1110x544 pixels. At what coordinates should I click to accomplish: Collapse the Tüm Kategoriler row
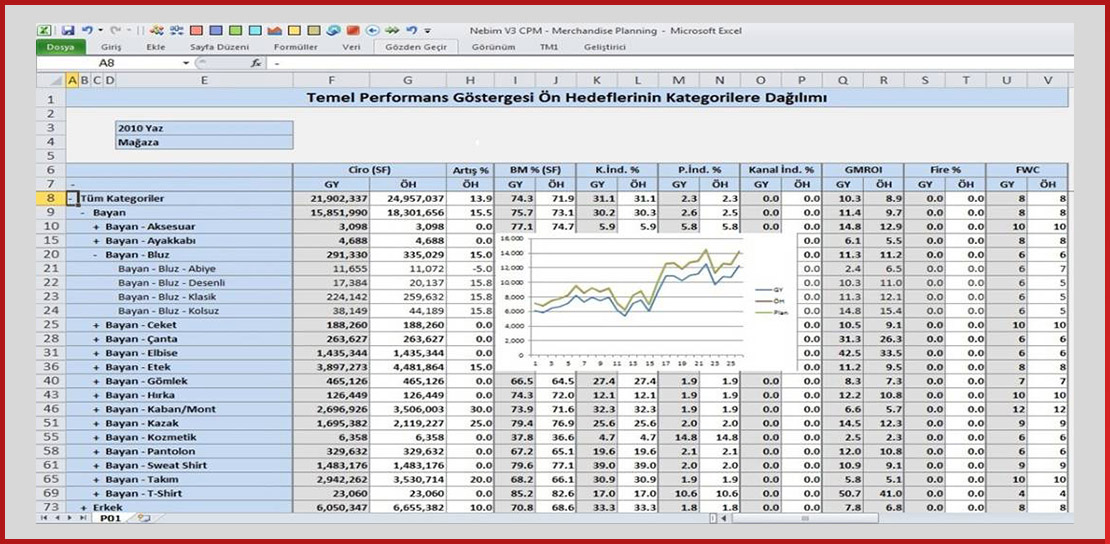coord(72,199)
